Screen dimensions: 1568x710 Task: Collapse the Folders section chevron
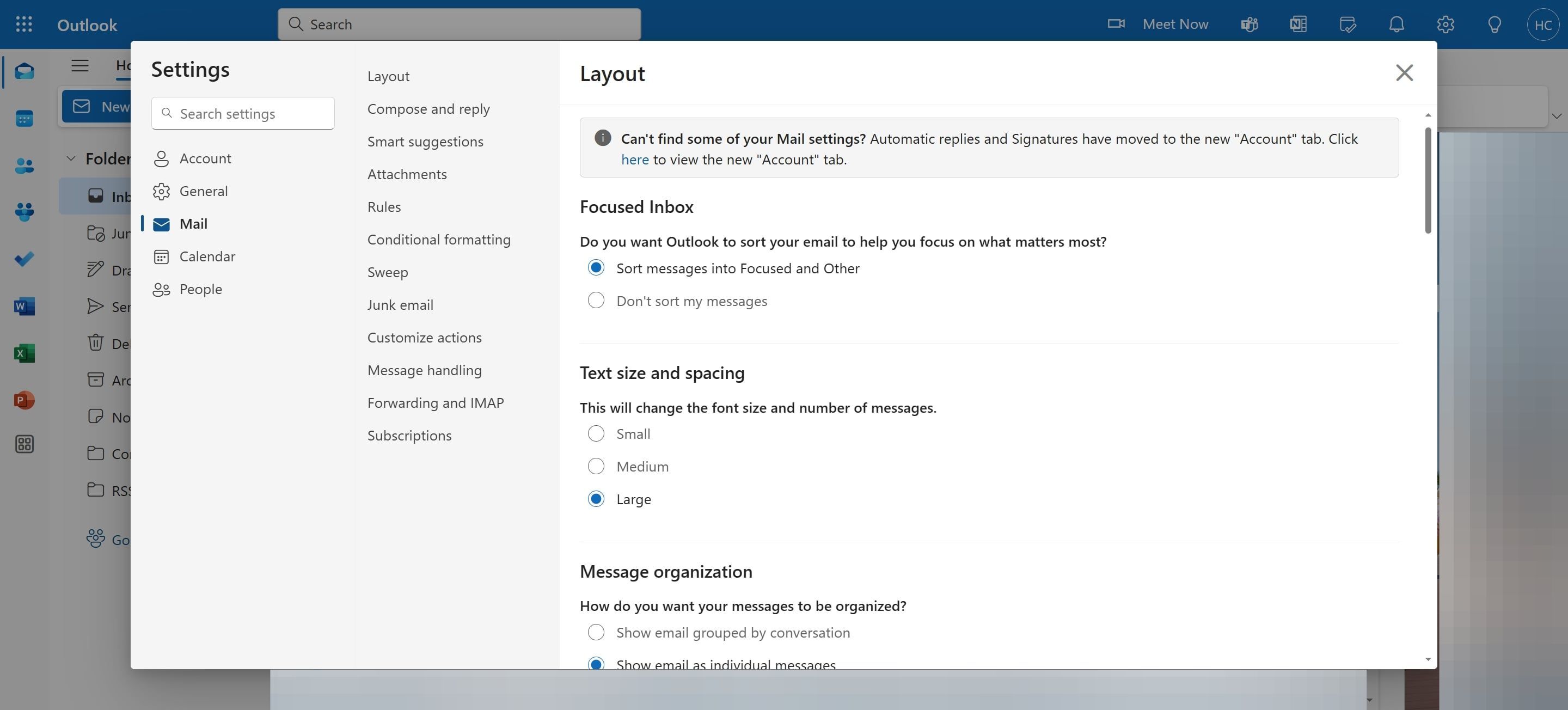pos(71,158)
